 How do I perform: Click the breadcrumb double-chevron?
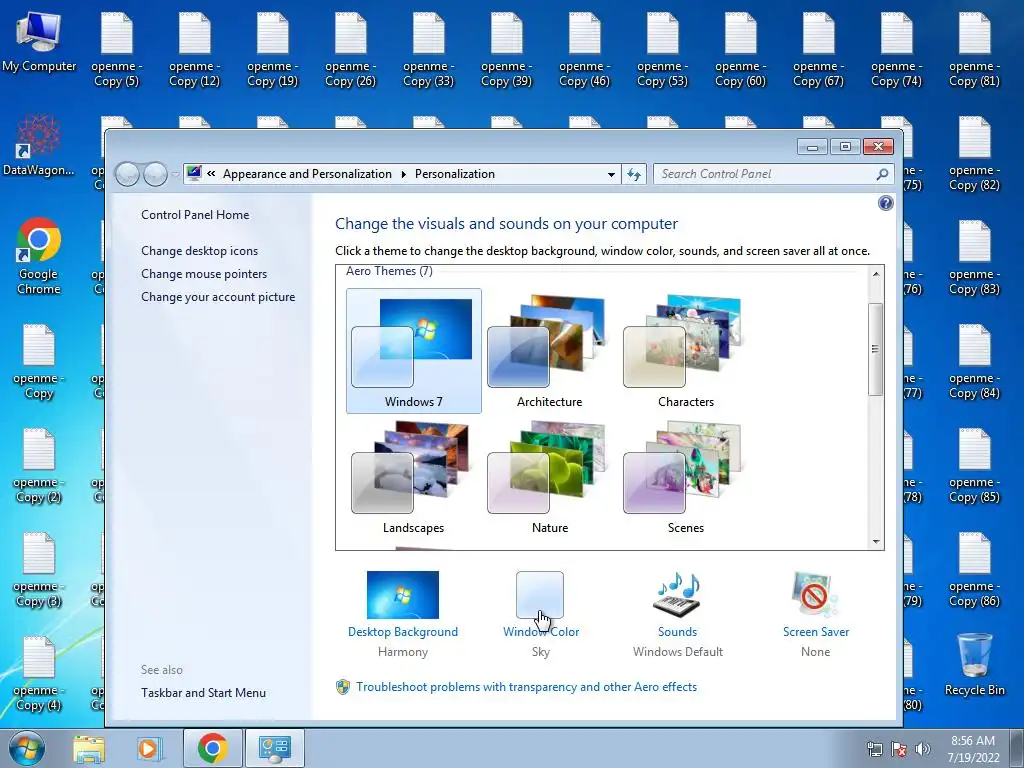coord(211,174)
